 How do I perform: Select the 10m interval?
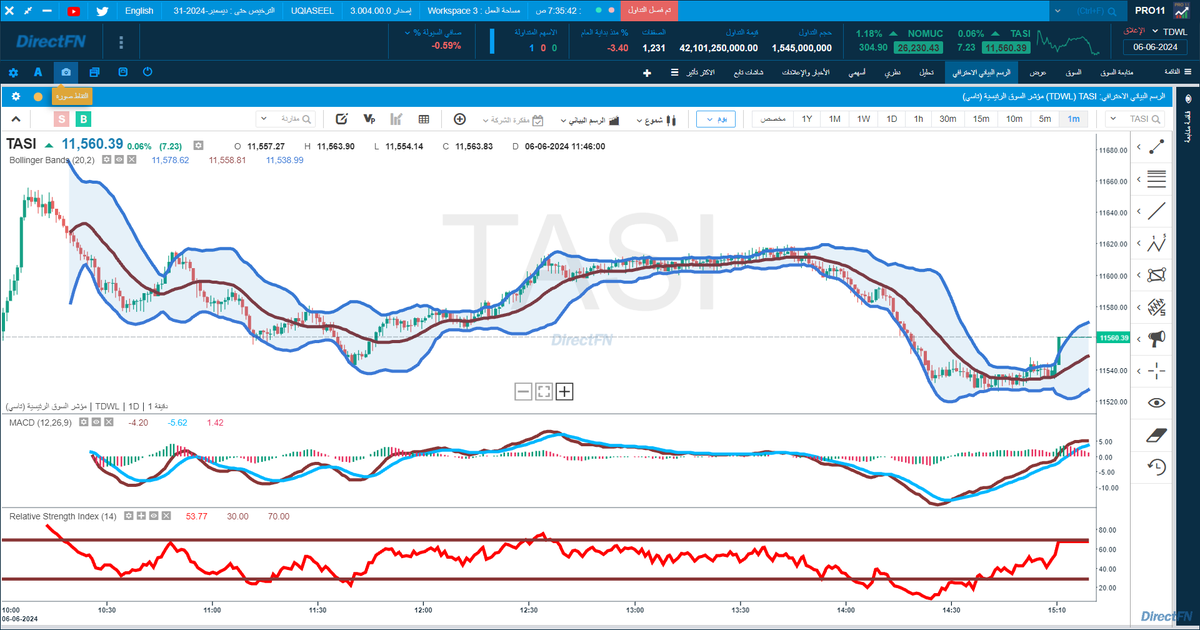[1014, 119]
